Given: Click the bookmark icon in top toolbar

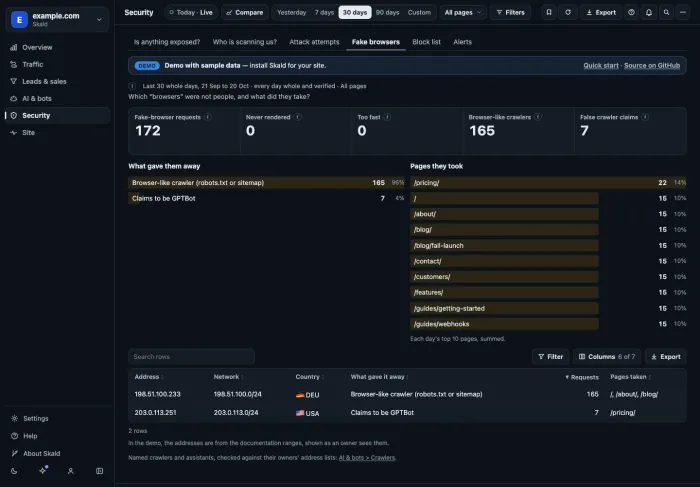Looking at the screenshot, I should (x=549, y=12).
